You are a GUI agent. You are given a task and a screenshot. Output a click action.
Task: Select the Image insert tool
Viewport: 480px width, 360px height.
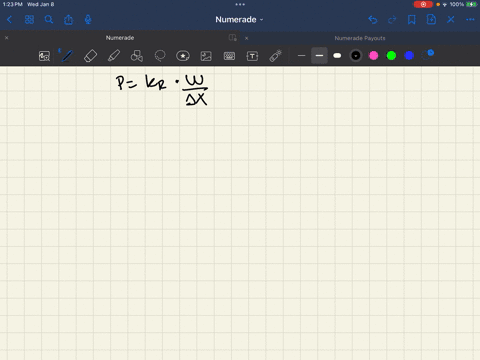pos(206,56)
